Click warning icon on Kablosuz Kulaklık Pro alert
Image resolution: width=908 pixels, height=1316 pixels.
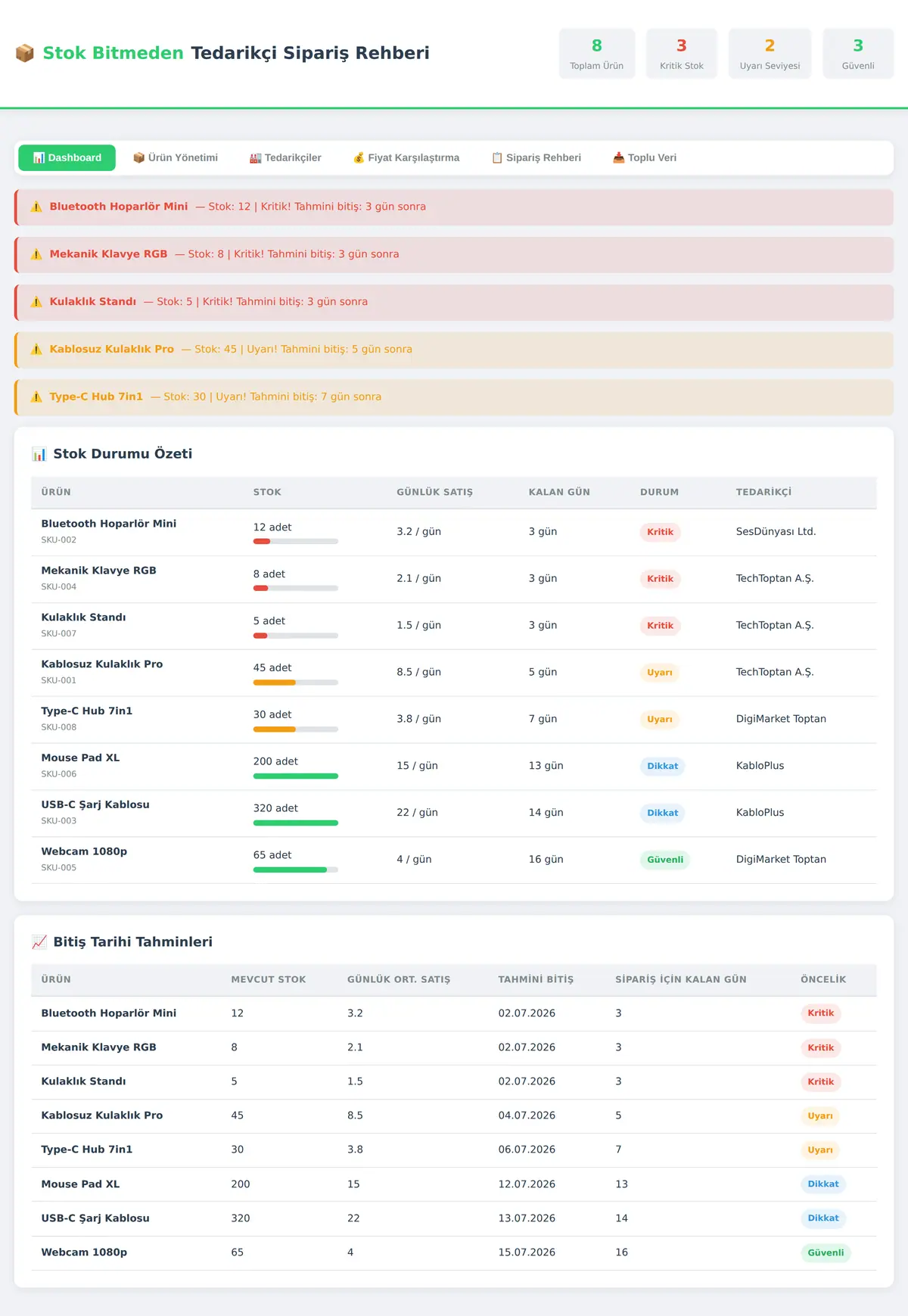pos(36,349)
